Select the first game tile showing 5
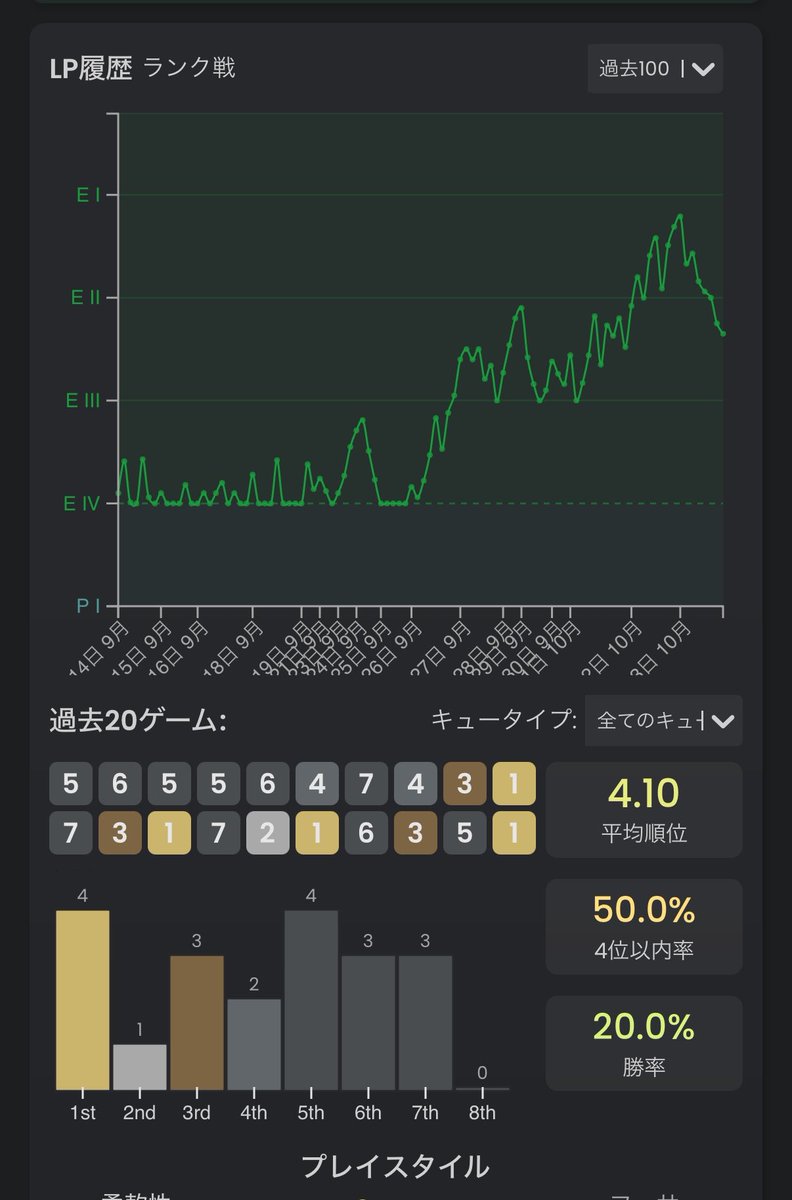The width and height of the screenshot is (792, 1200). coord(70,784)
